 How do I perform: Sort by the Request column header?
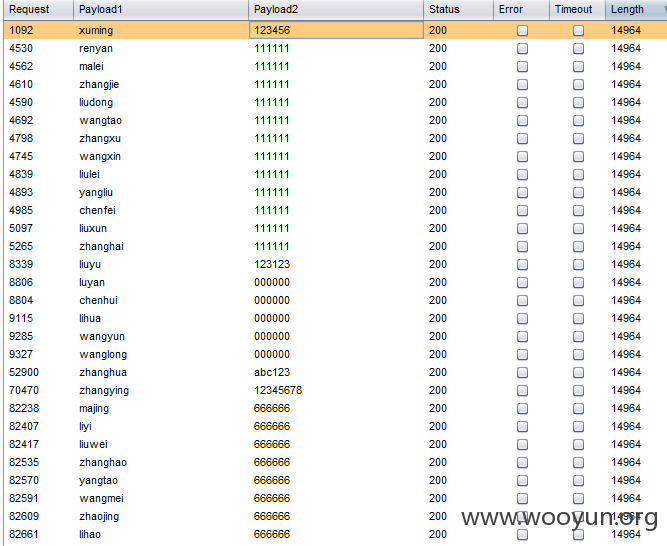(x=38, y=9)
